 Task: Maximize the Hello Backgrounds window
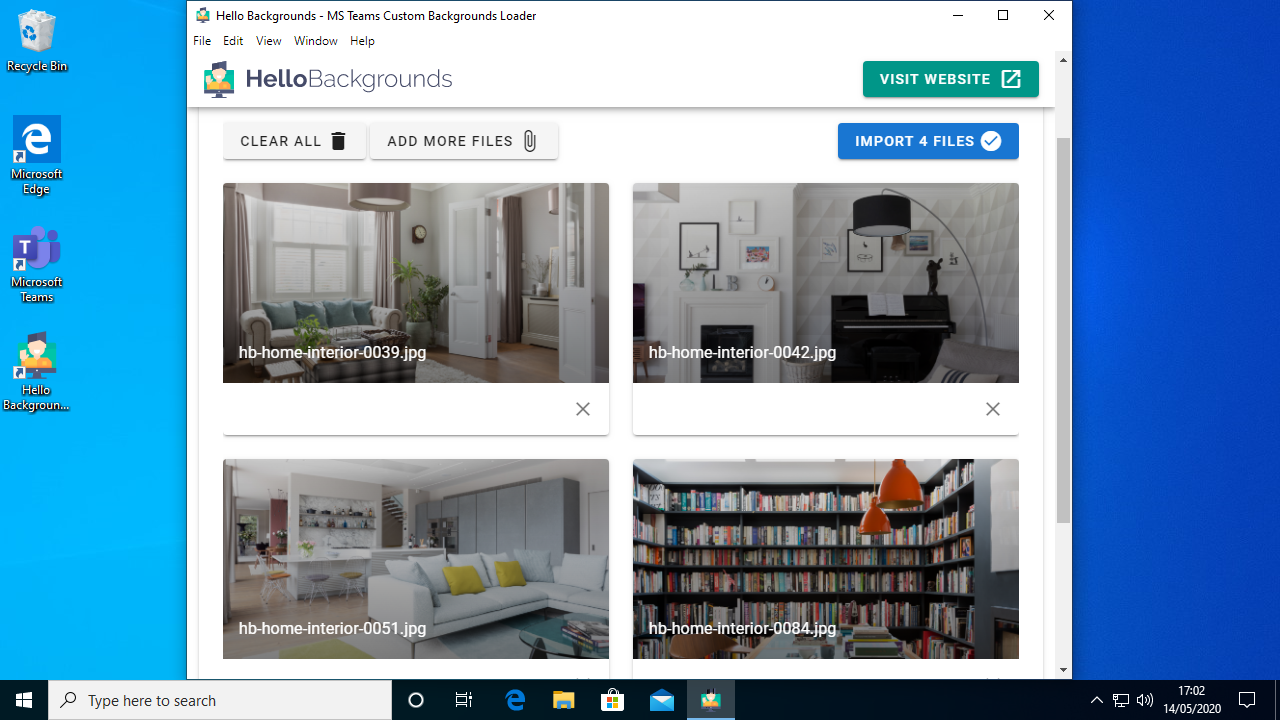(1003, 15)
